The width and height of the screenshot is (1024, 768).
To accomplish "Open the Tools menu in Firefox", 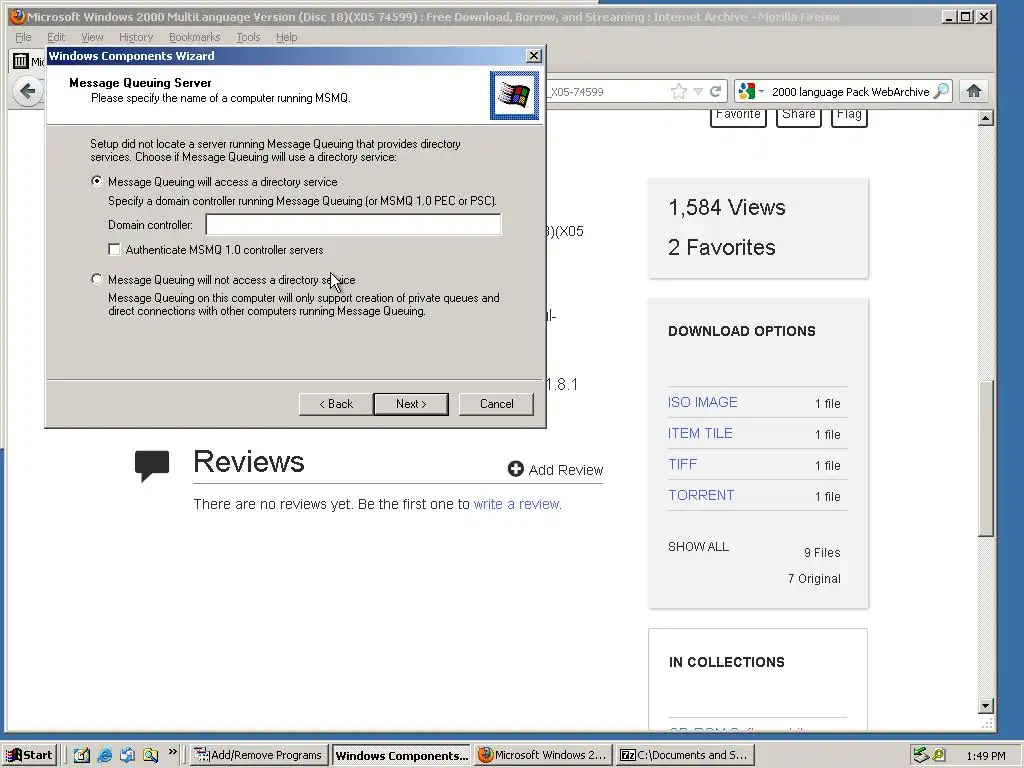I will click(x=248, y=37).
